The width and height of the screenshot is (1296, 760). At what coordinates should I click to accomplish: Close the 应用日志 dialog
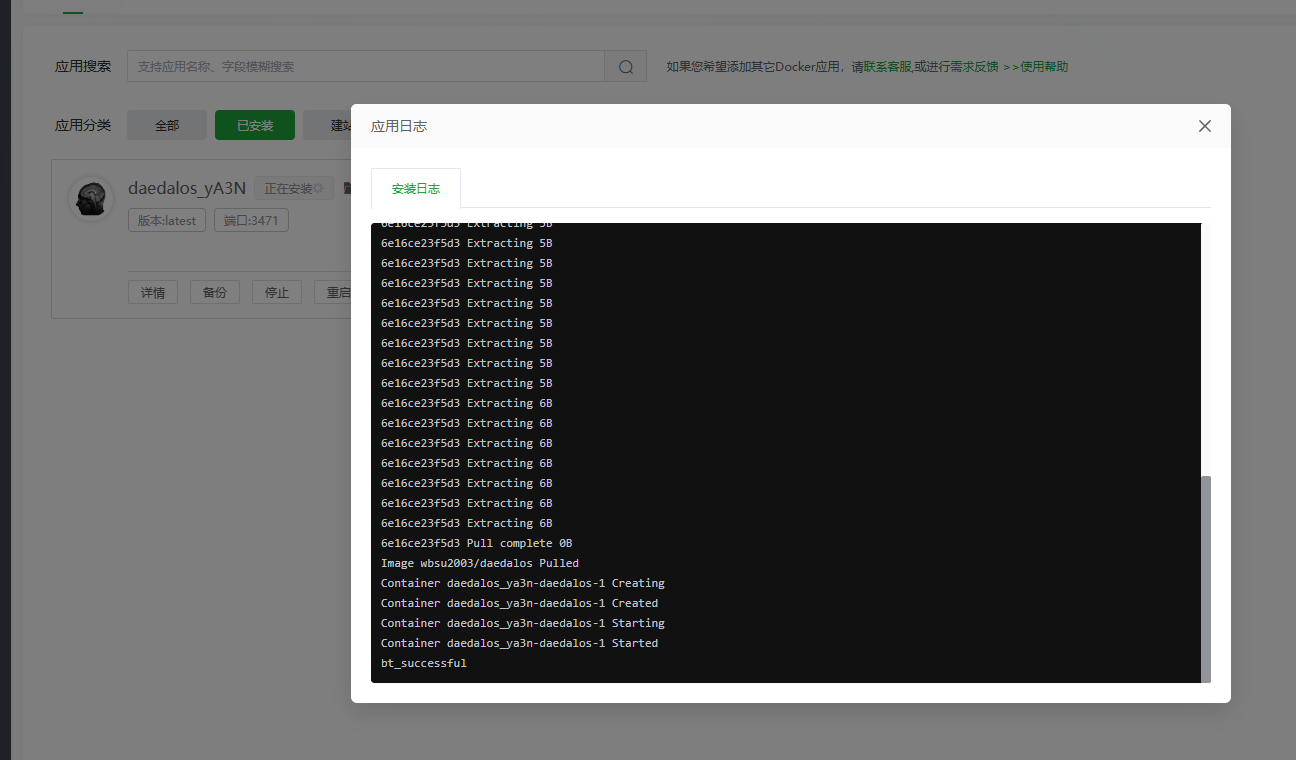(1204, 126)
